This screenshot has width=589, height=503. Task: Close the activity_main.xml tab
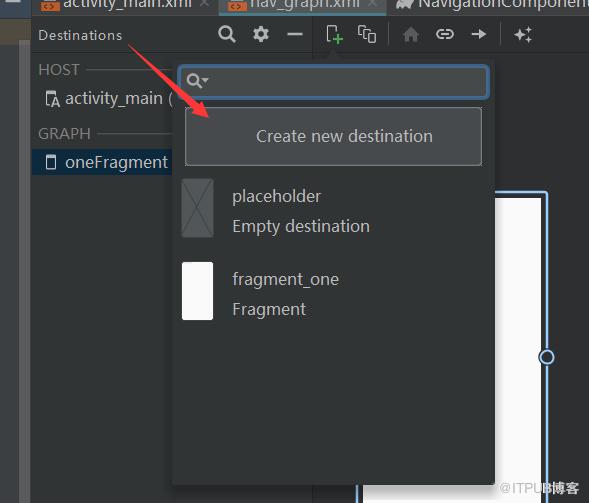click(x=205, y=4)
